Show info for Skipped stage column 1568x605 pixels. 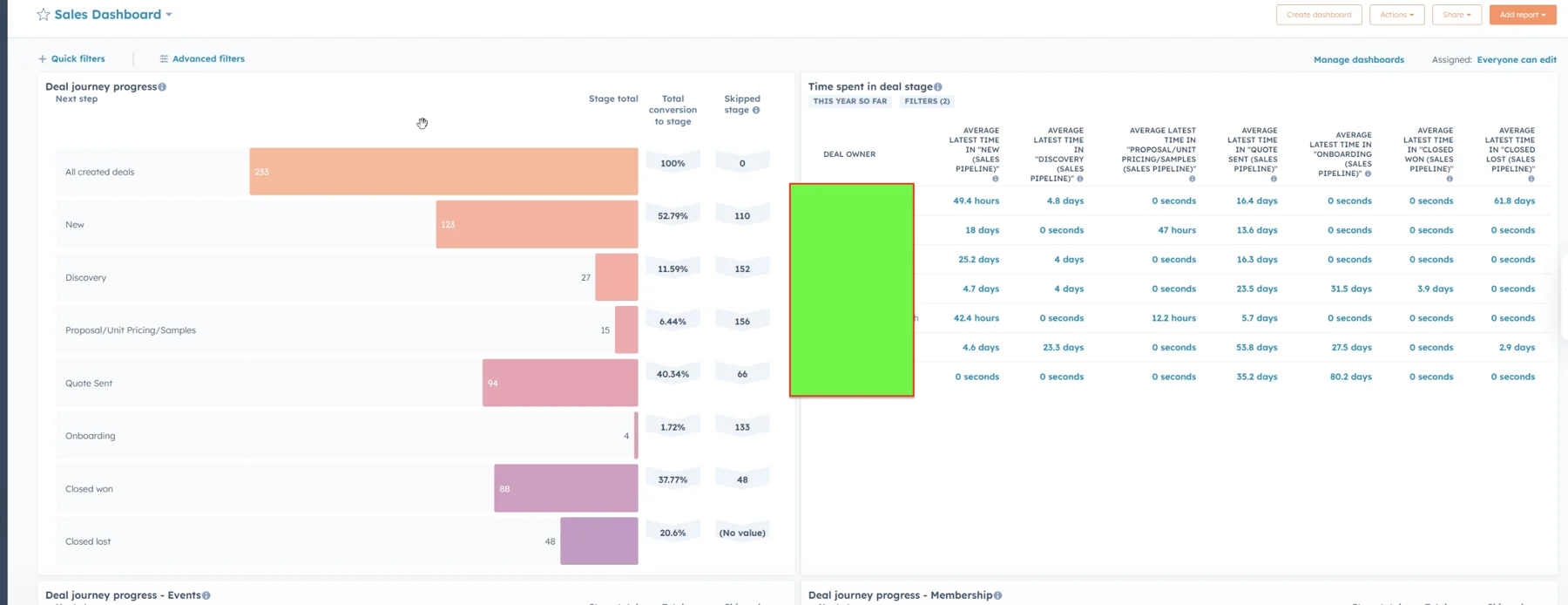click(x=756, y=110)
